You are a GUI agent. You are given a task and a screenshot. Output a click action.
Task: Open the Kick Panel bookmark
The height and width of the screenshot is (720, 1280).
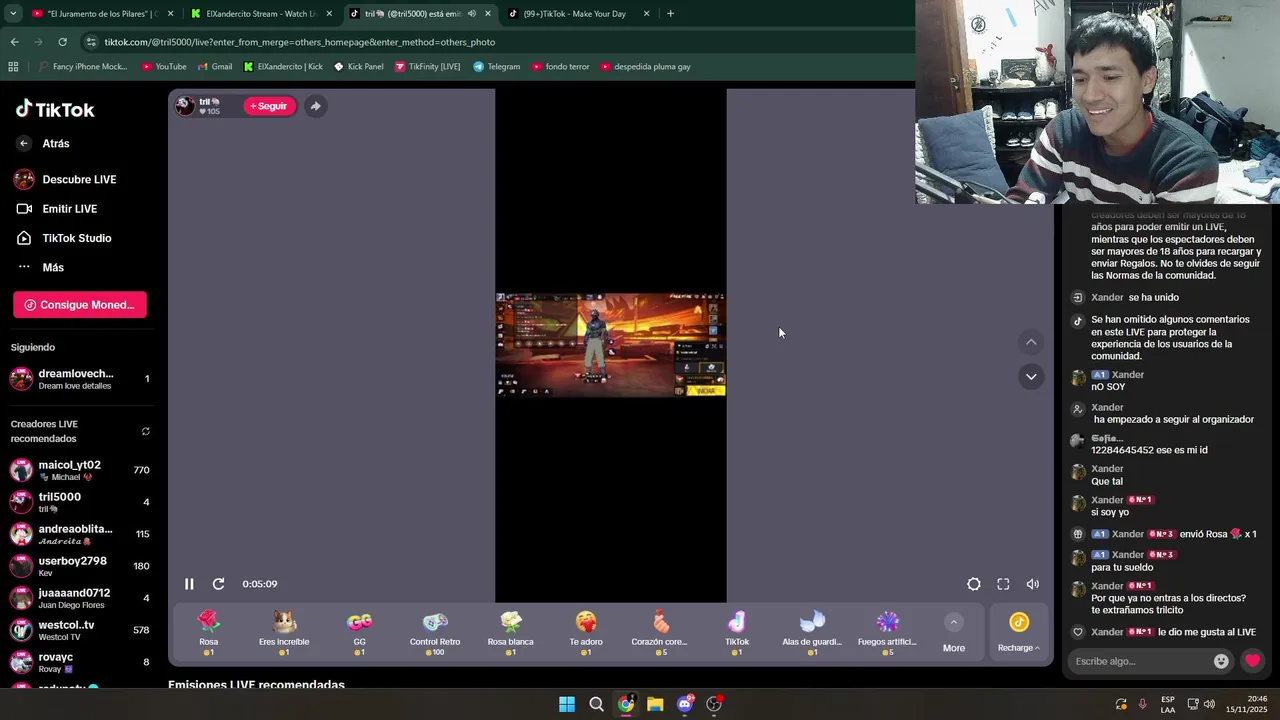[x=359, y=67]
